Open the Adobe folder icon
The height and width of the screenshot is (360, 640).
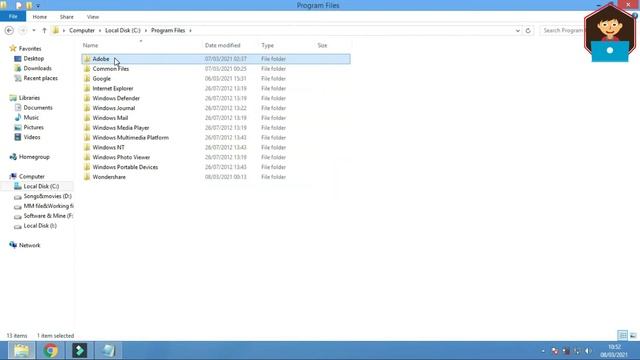[x=87, y=59]
